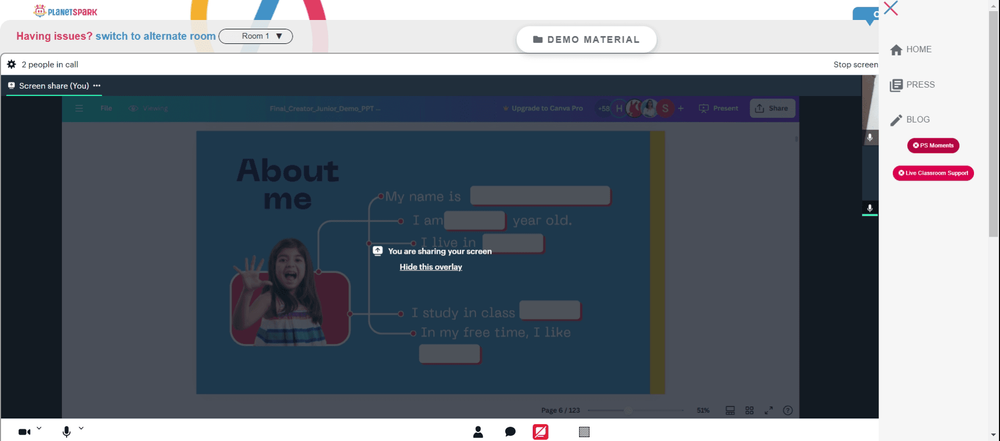Stop screen sharing with red icon
Screen dimensions: 1000x441
pos(540,432)
